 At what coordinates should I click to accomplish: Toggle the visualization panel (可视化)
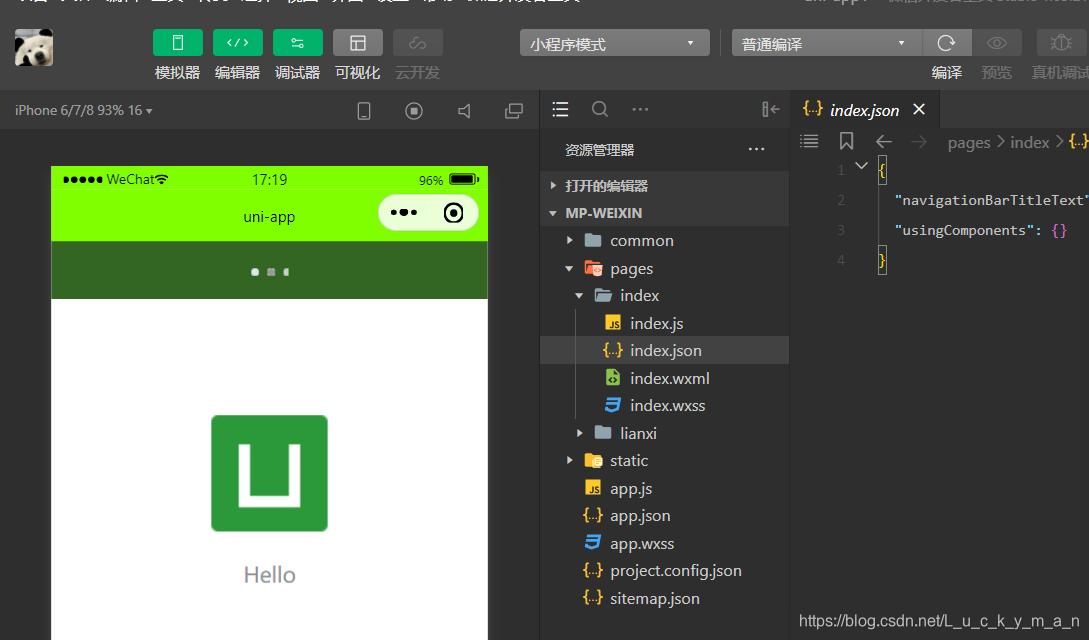358,43
